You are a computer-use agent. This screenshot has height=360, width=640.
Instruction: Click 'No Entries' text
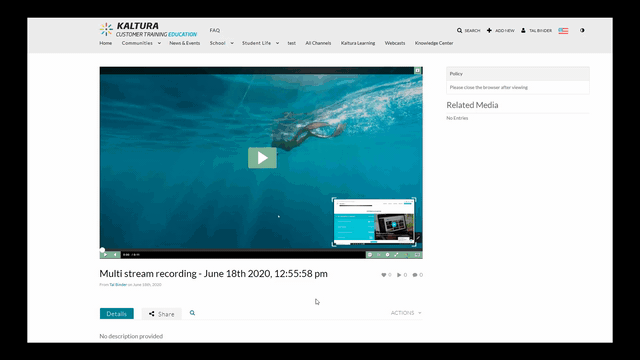pyautogui.click(x=457, y=118)
